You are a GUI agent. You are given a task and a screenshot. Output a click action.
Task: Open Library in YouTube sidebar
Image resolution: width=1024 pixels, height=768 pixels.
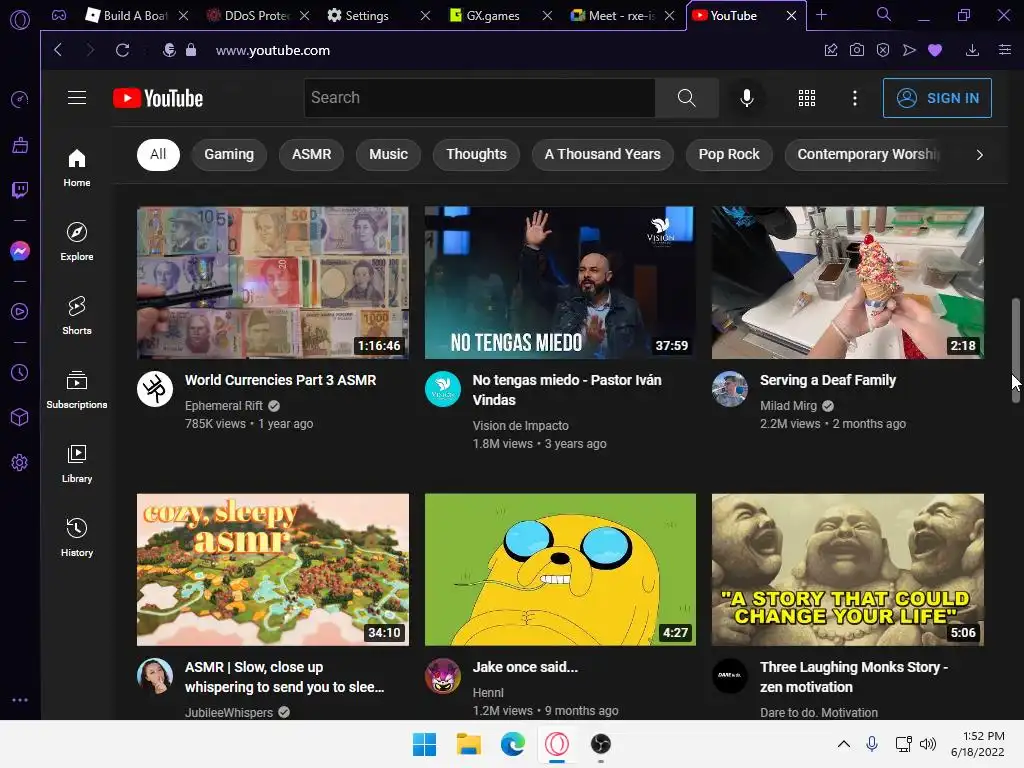click(x=77, y=464)
